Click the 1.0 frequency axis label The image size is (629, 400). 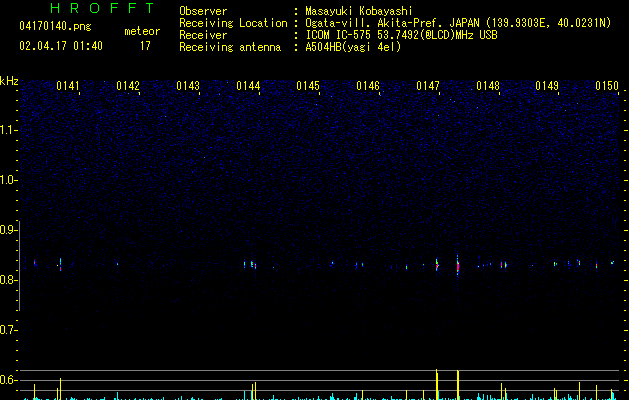pyautogui.click(x=8, y=180)
